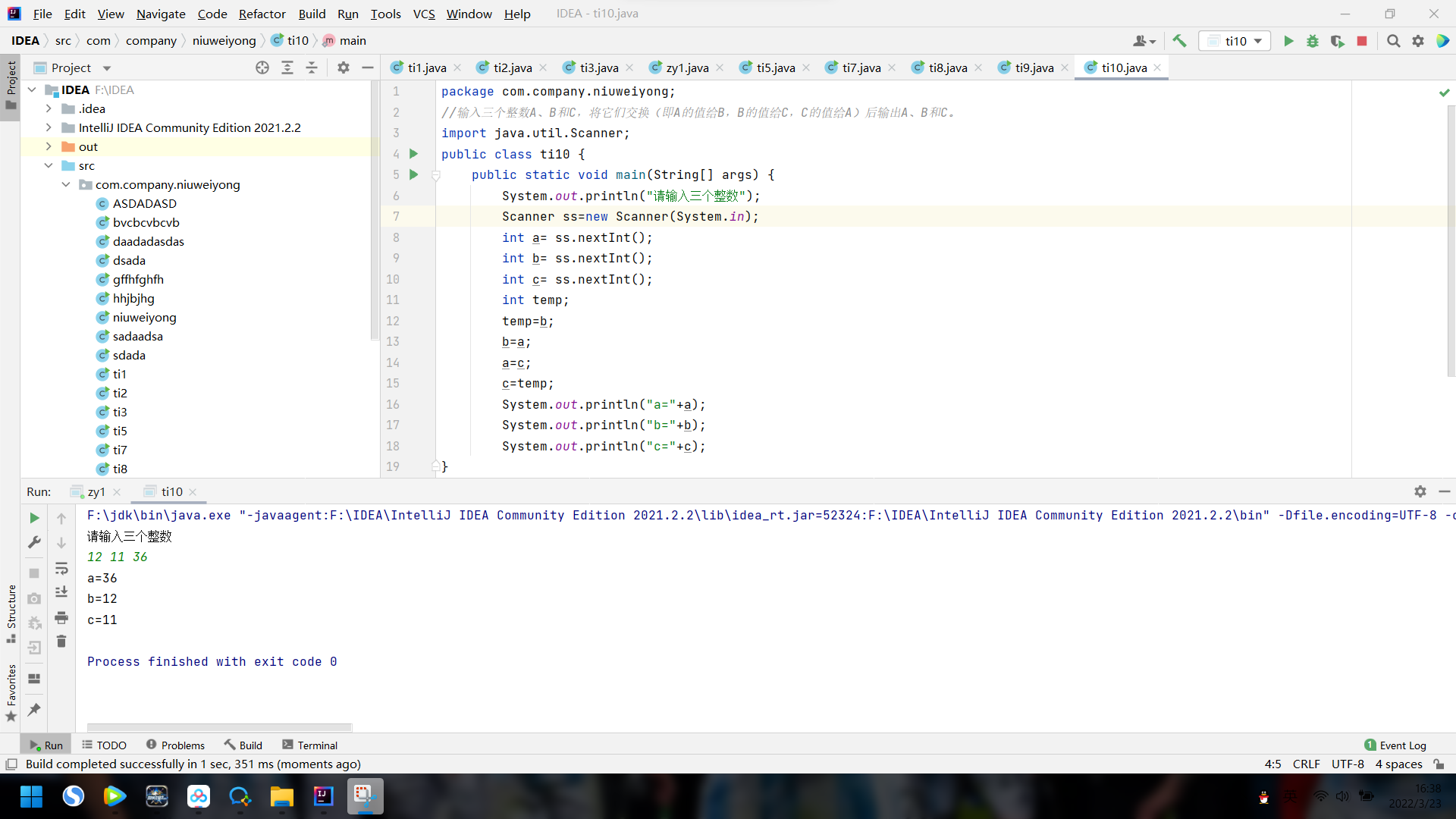Pin the Run tab with the pin icon
The image size is (1456, 819).
tap(34, 710)
